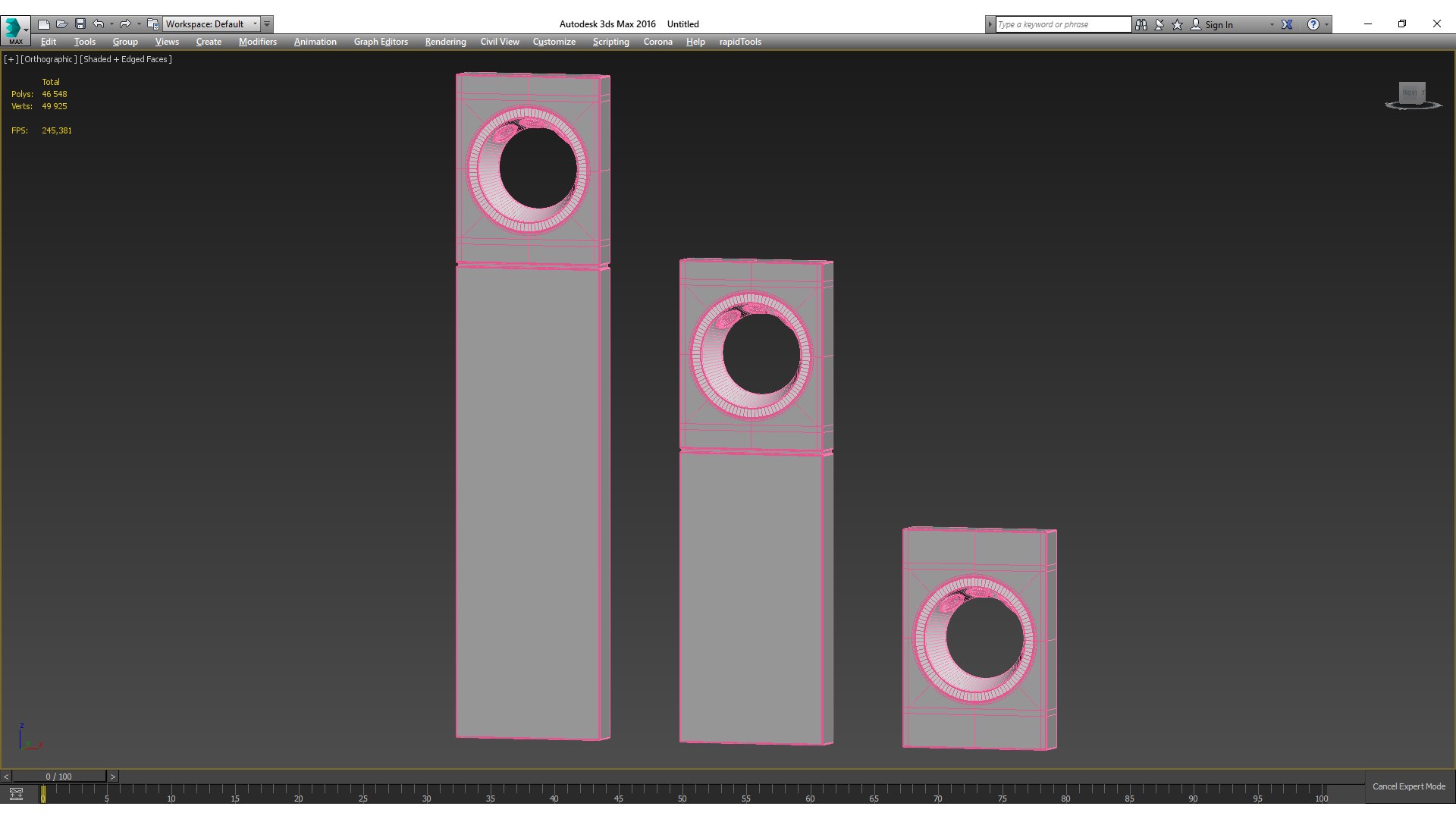Expand the MAX application menu

[15, 30]
